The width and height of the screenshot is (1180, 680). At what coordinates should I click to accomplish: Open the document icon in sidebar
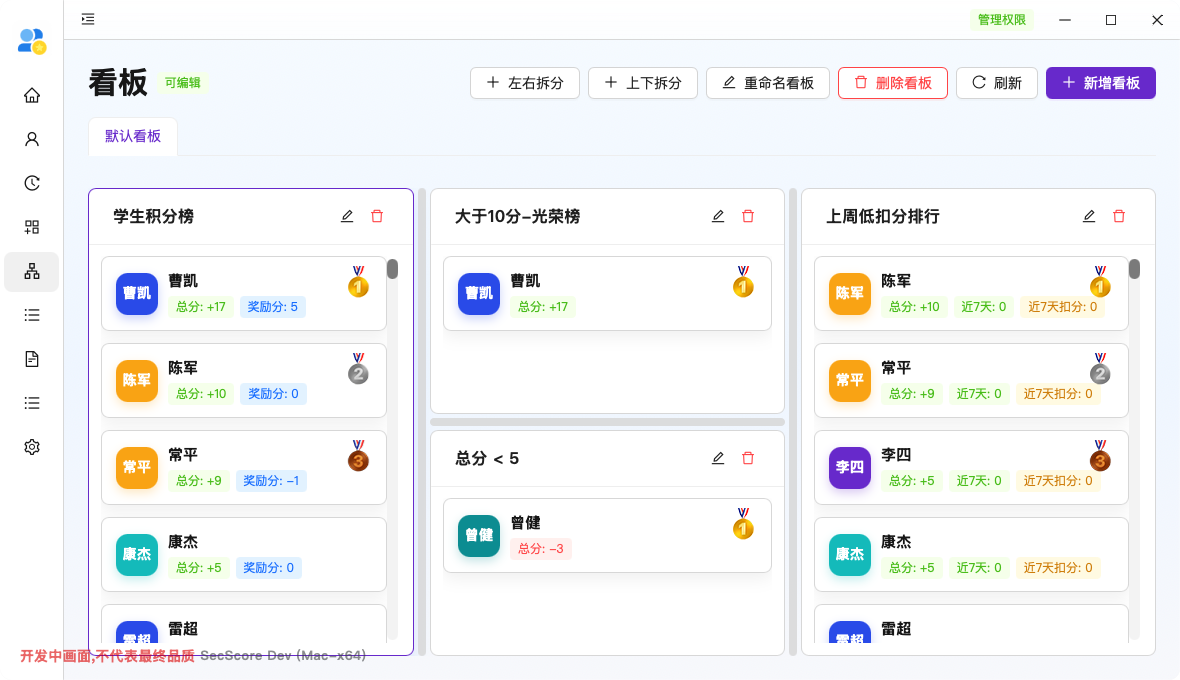pos(32,359)
